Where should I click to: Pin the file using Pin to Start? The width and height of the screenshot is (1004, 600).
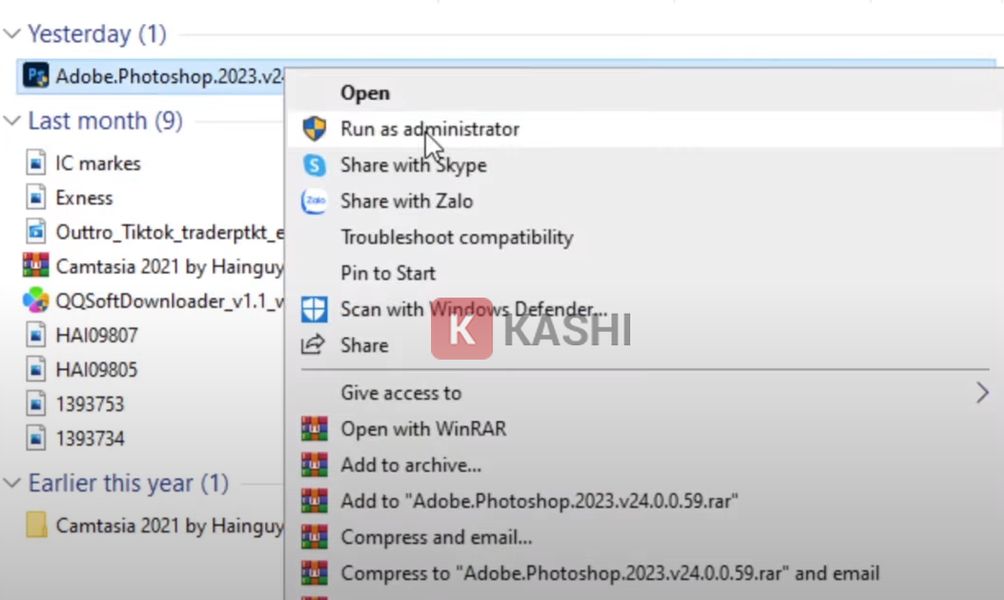click(x=388, y=273)
